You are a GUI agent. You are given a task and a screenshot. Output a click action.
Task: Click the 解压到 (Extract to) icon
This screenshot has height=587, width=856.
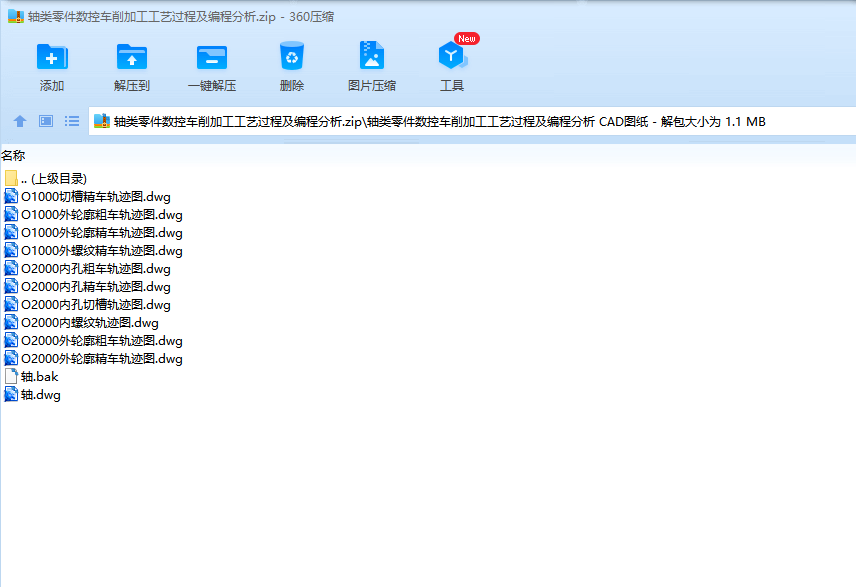click(132, 57)
